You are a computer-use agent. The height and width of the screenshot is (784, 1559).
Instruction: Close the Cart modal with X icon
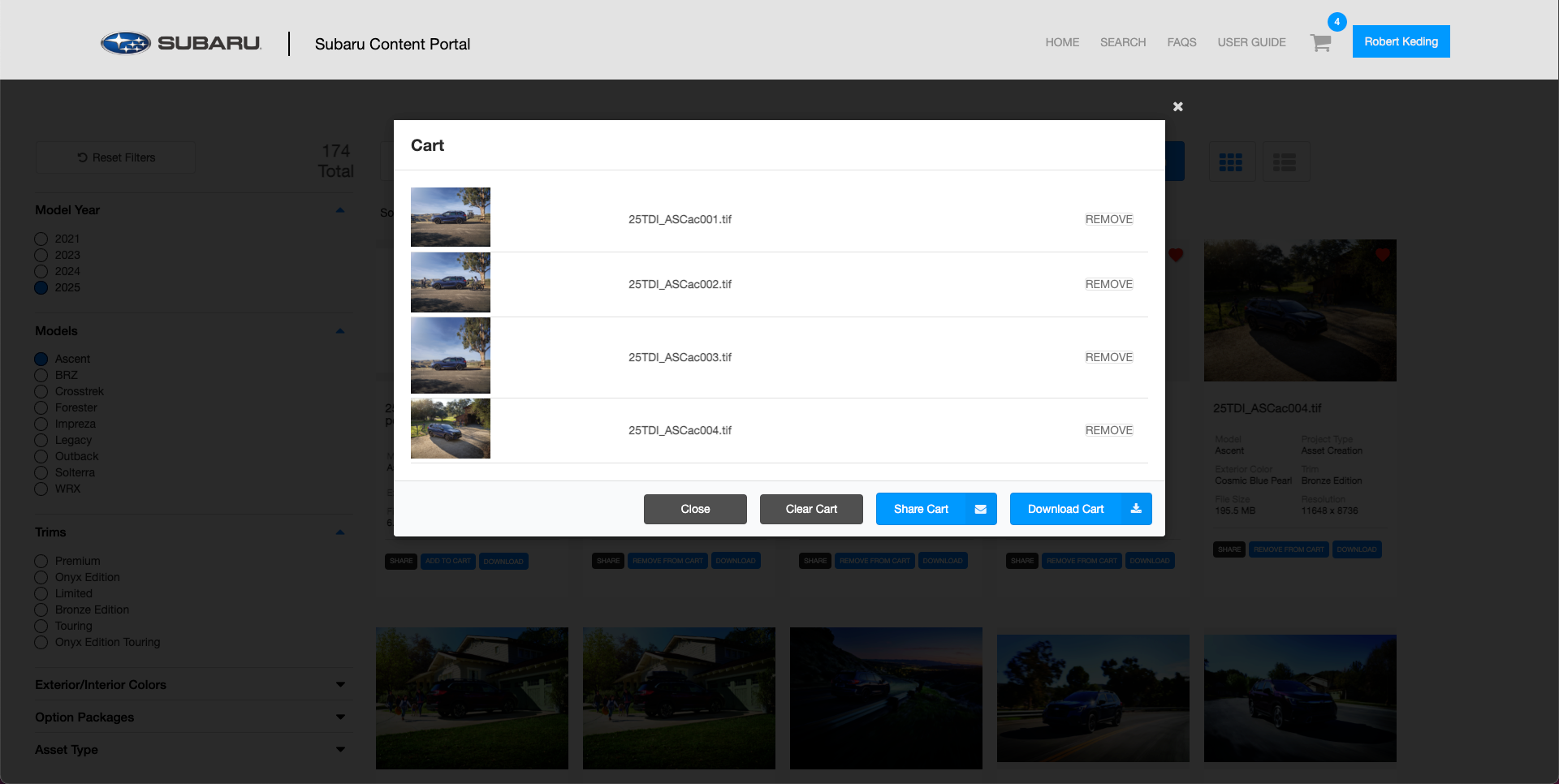pos(1178,106)
